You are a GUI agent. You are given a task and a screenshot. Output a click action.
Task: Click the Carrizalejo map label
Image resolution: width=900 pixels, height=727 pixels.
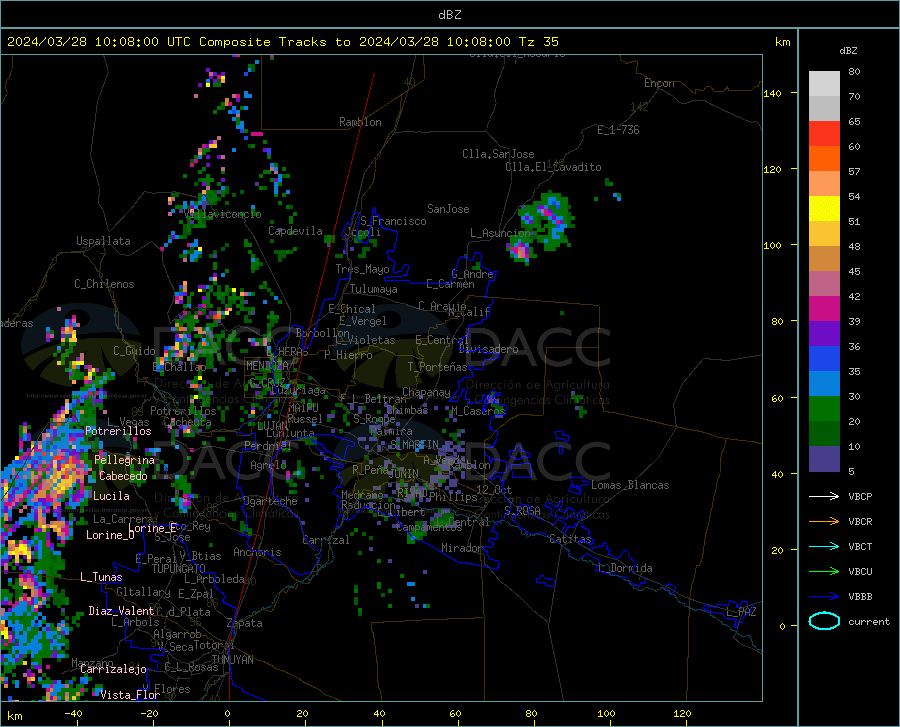click(x=113, y=669)
